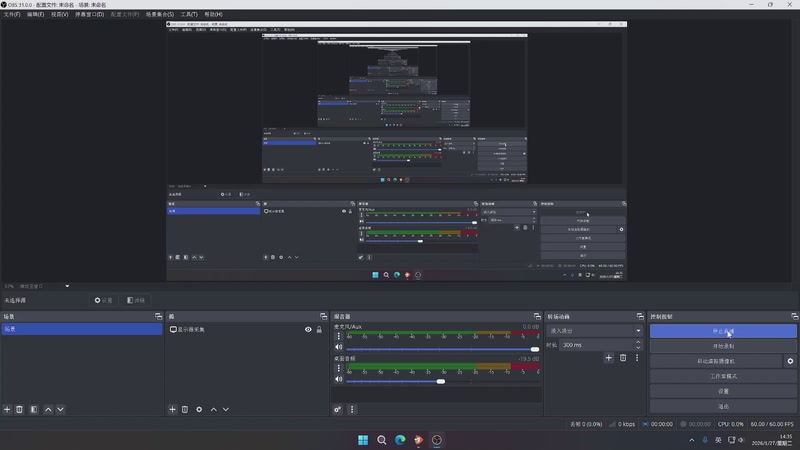Image resolution: width=800 pixels, height=450 pixels.
Task: Open virtual camera settings gear icon
Action: coord(790,361)
